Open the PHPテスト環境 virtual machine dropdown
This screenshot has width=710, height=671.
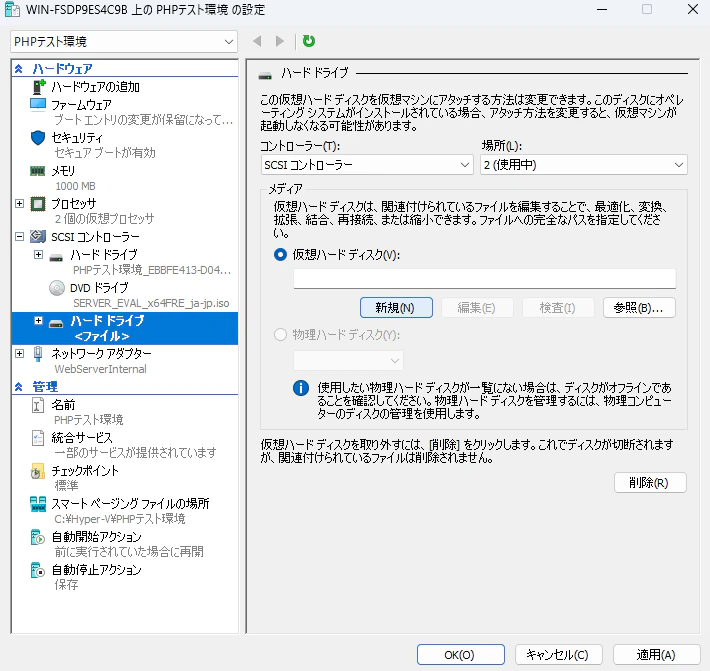[124, 42]
